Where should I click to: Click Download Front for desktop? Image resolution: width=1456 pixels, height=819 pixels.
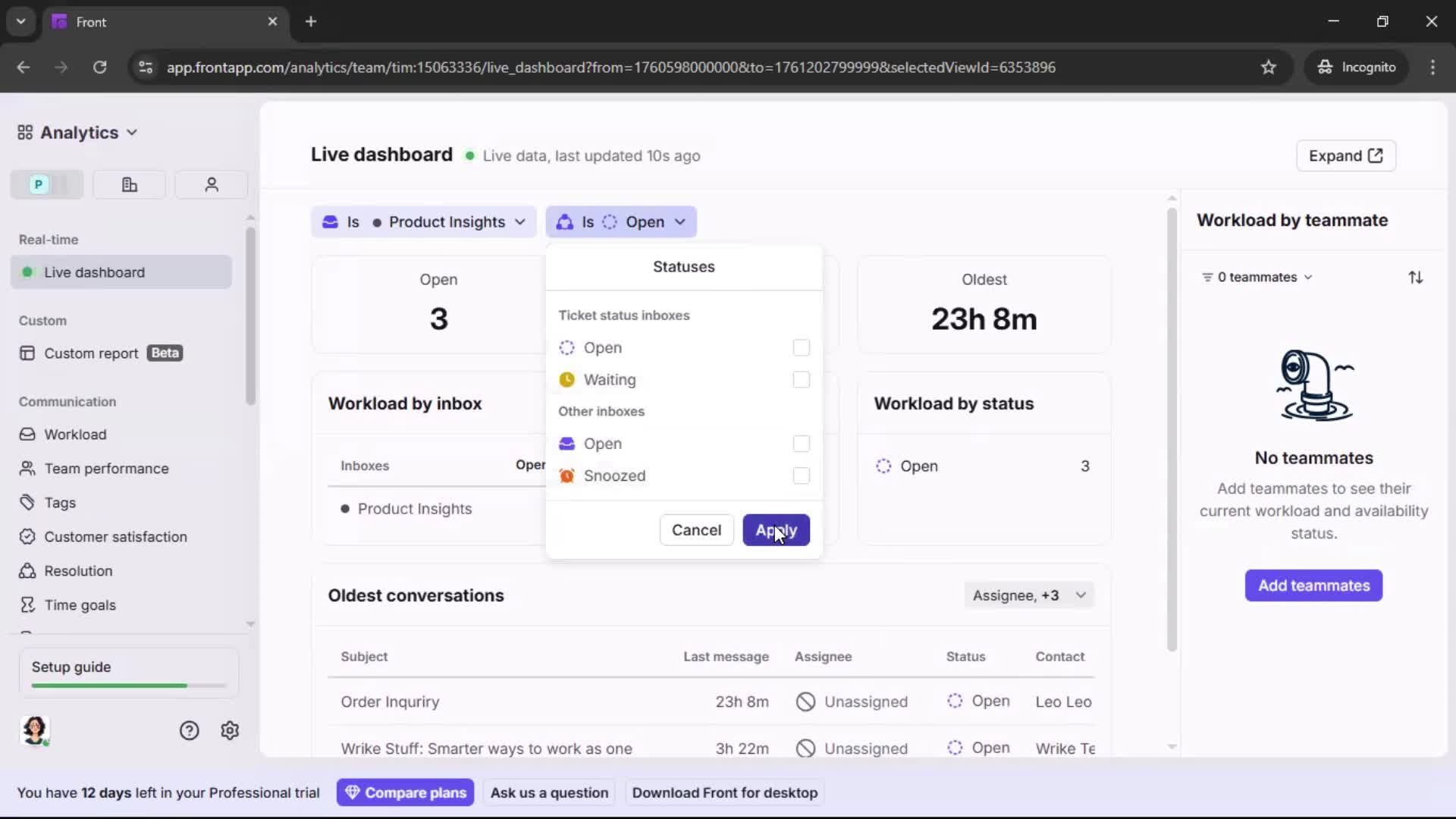[724, 792]
